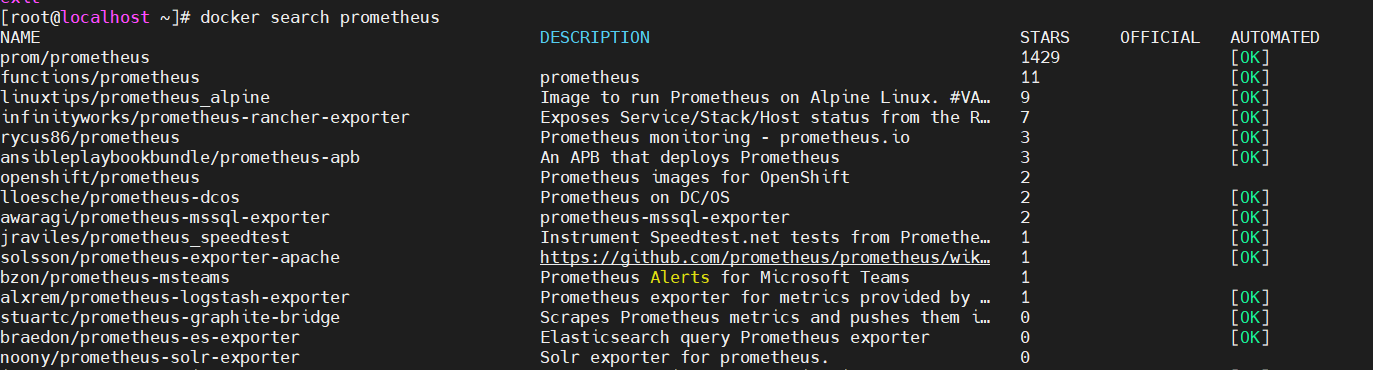Select the functions/prometheus entry

pyautogui.click(x=100, y=78)
